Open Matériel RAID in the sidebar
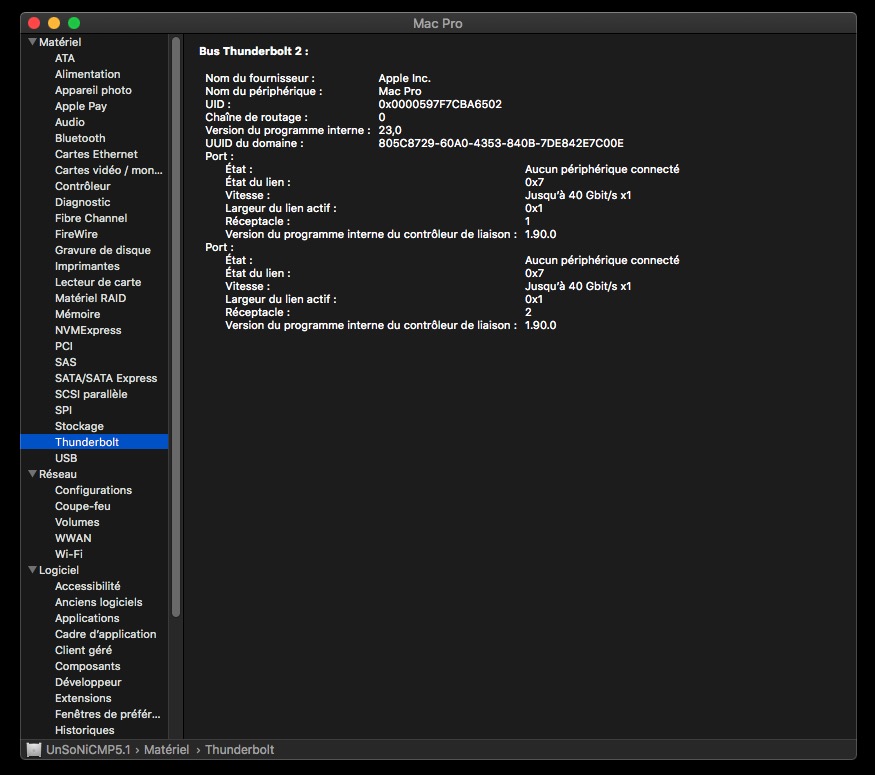 [x=90, y=298]
